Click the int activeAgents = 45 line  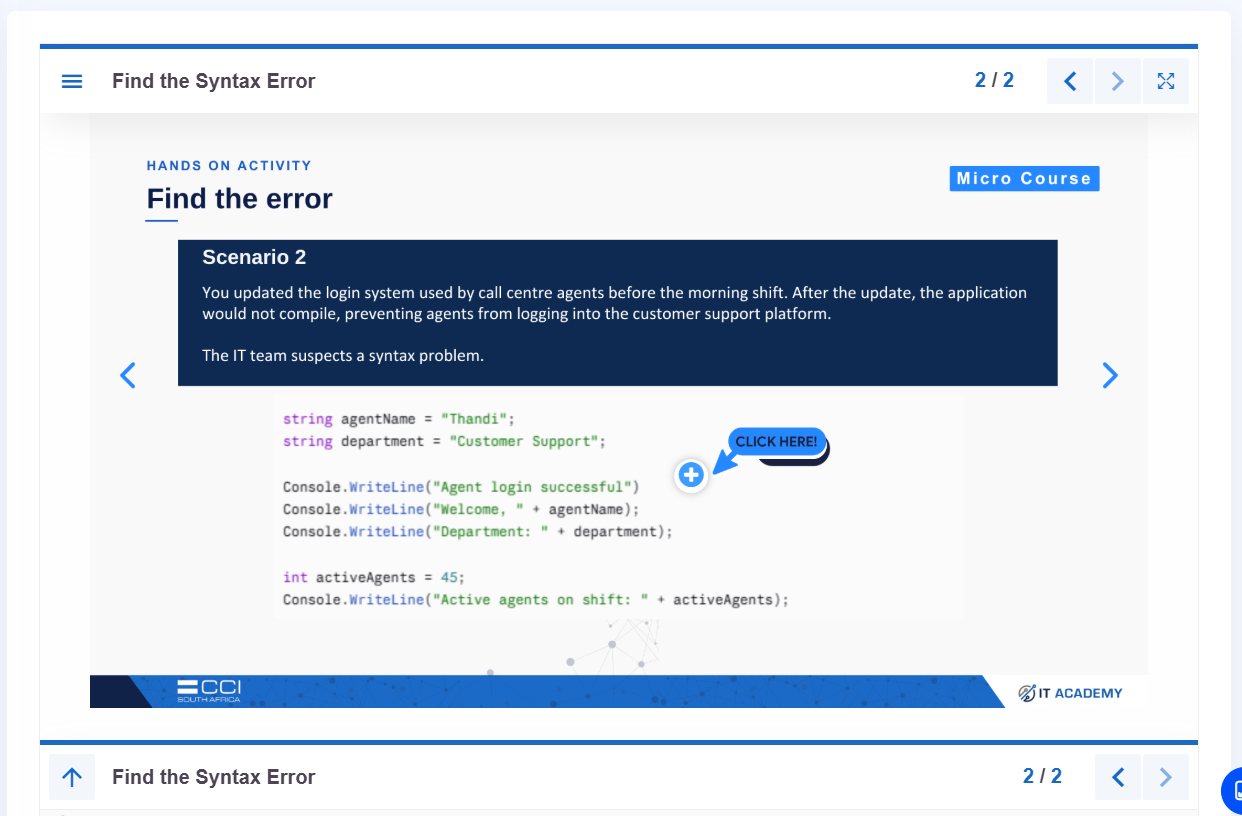[x=374, y=577]
